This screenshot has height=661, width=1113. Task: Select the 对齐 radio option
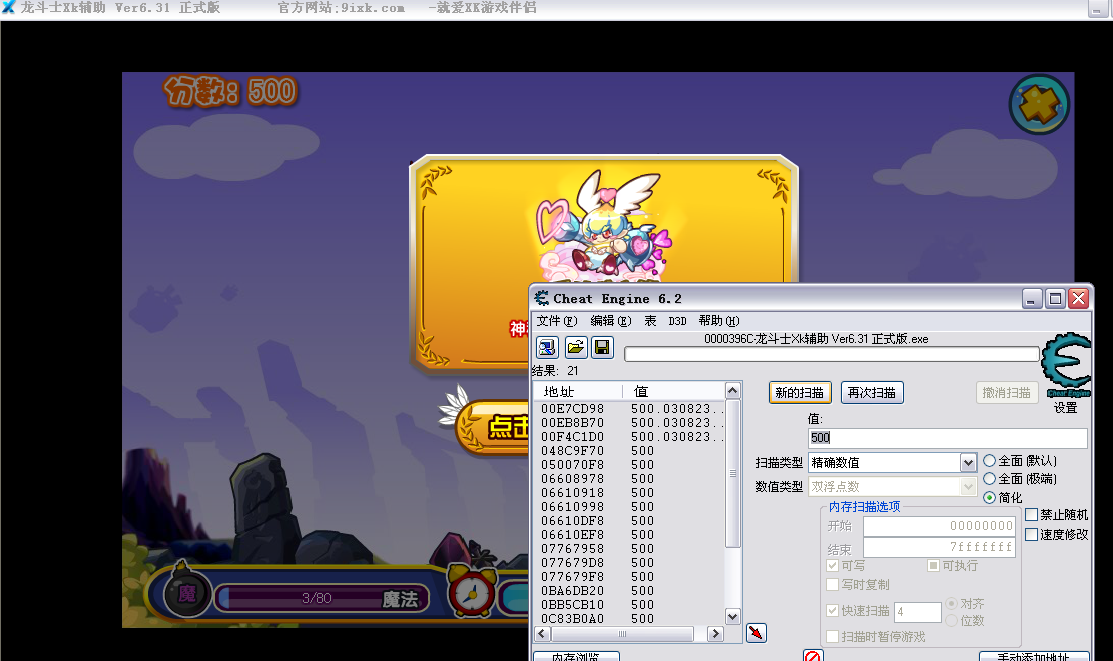[x=952, y=603]
